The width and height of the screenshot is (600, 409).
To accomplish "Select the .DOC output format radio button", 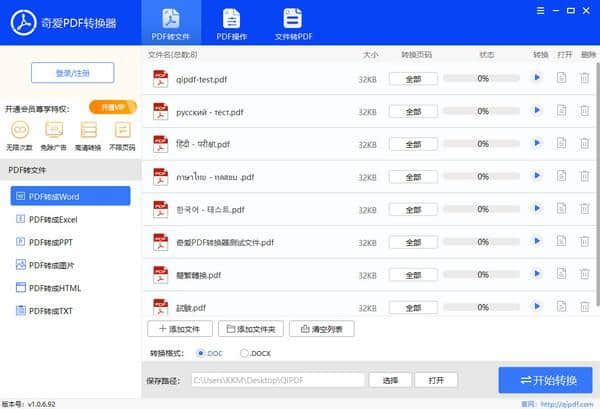I will tap(202, 353).
